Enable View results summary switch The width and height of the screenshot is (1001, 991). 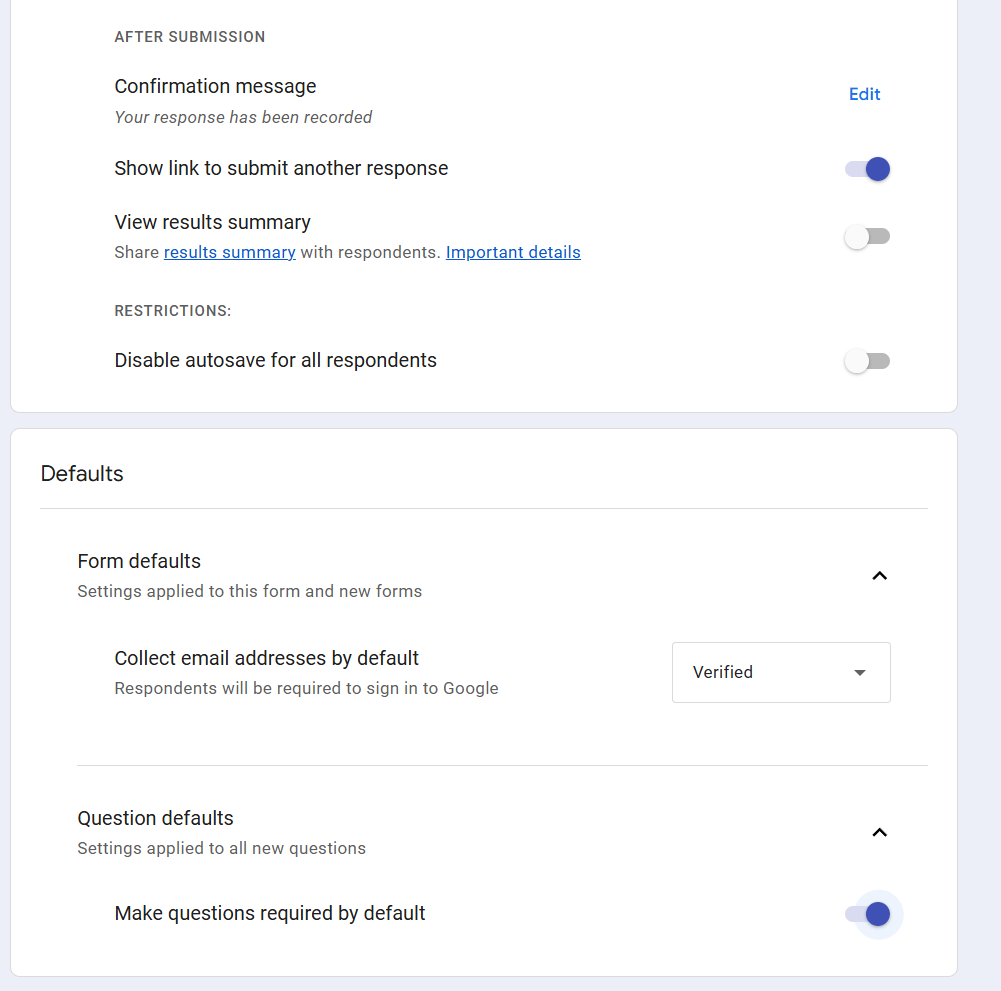867,237
